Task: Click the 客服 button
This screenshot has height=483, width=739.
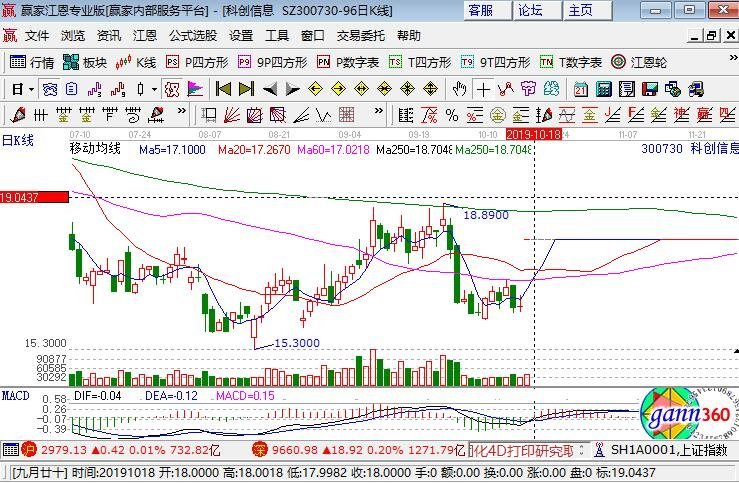Action: tap(486, 10)
